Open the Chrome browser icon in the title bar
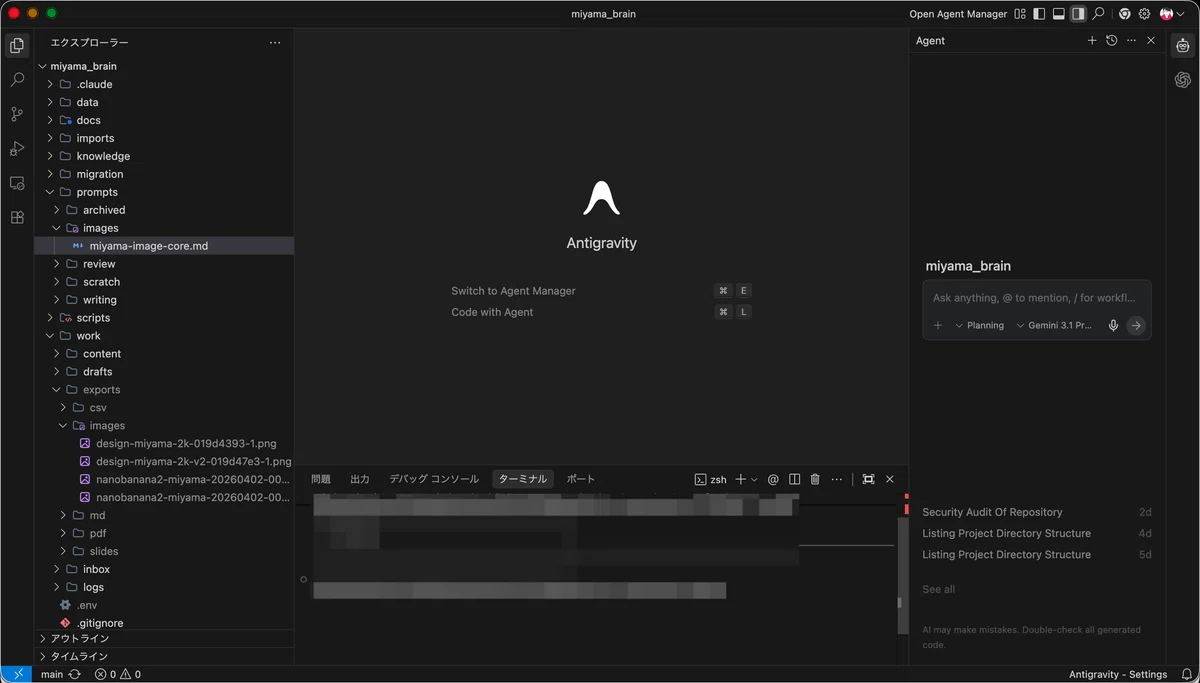The image size is (1200, 683). (1125, 14)
